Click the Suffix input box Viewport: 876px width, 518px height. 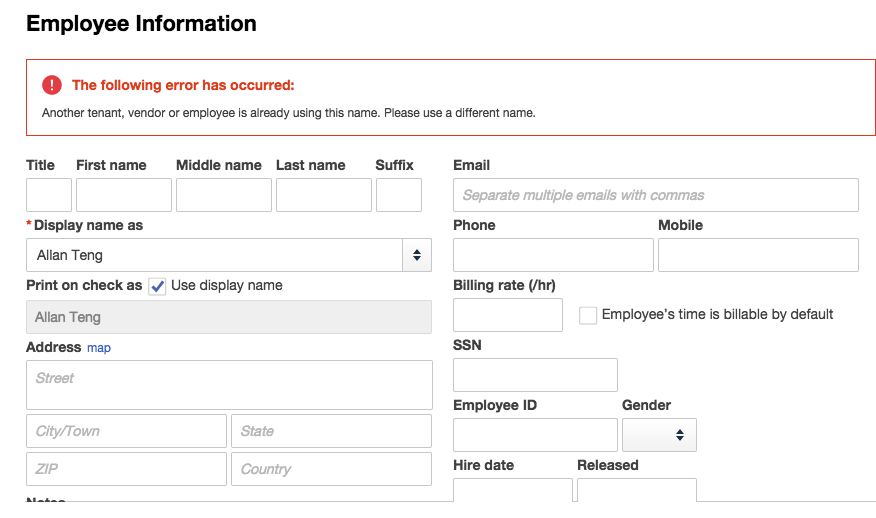click(x=398, y=195)
